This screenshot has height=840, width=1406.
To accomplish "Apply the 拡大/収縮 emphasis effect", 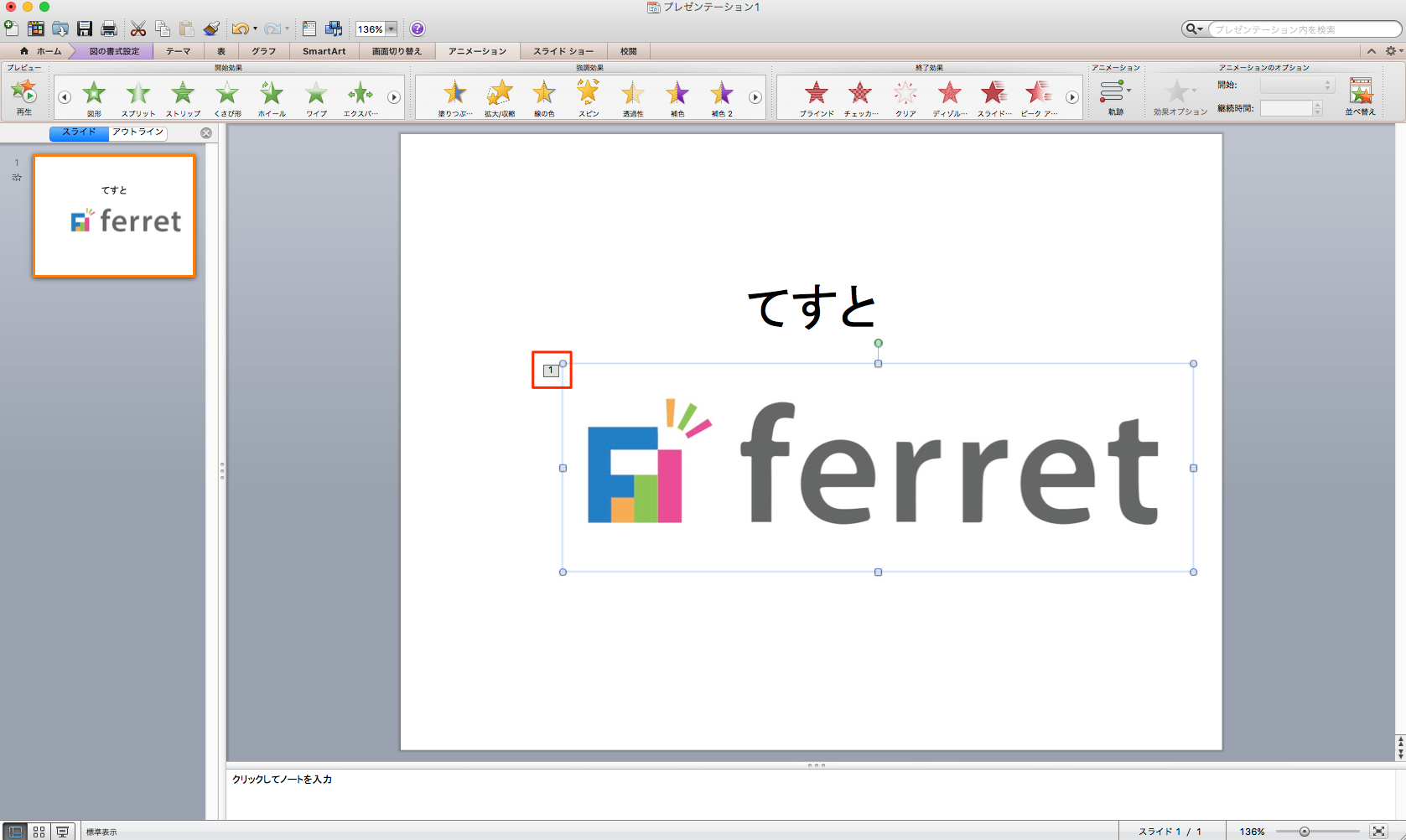I will click(500, 98).
